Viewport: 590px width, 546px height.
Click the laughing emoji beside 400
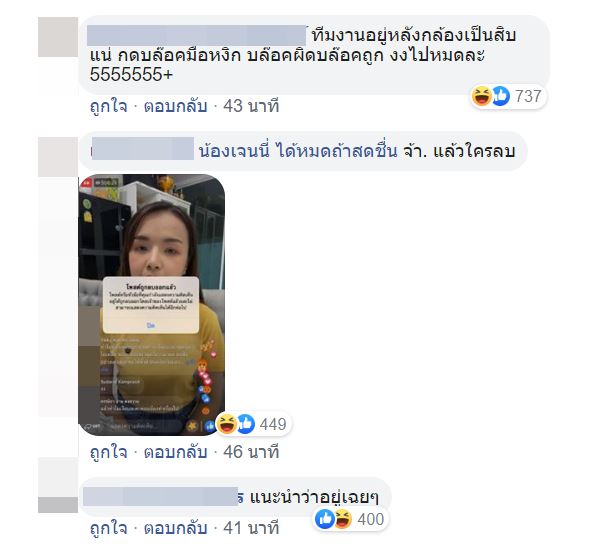coord(343,519)
